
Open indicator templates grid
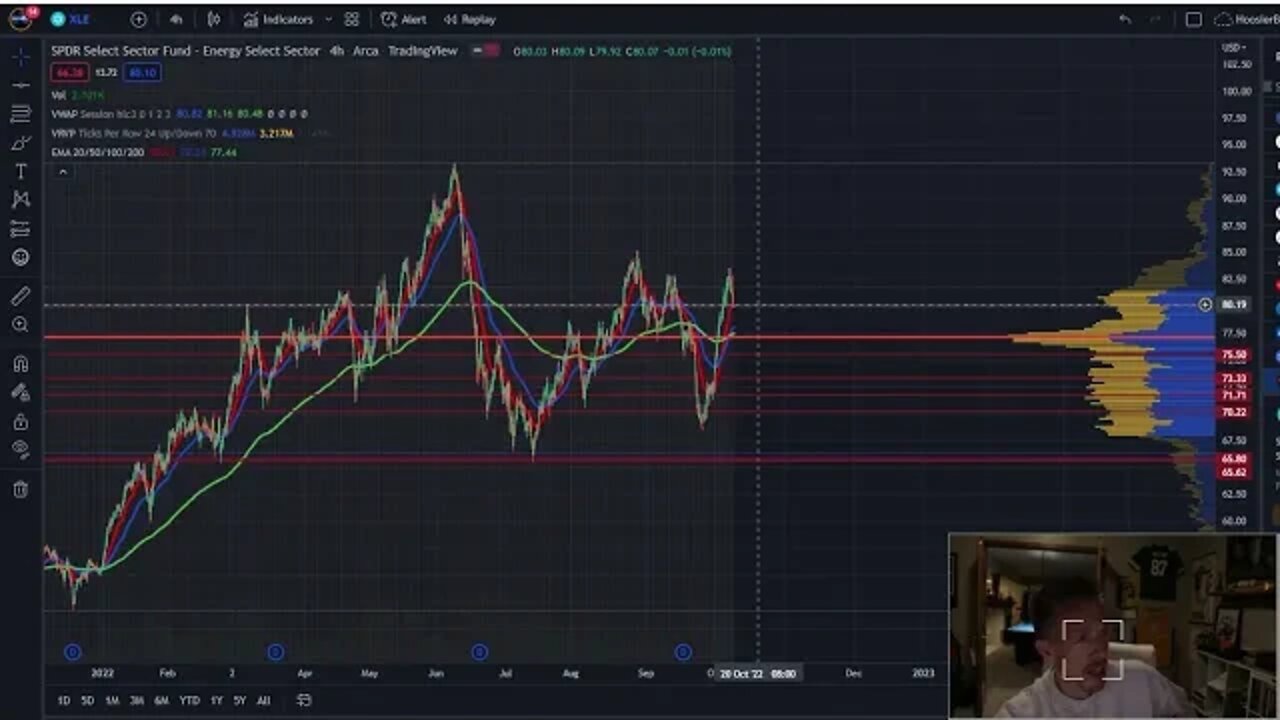point(352,19)
